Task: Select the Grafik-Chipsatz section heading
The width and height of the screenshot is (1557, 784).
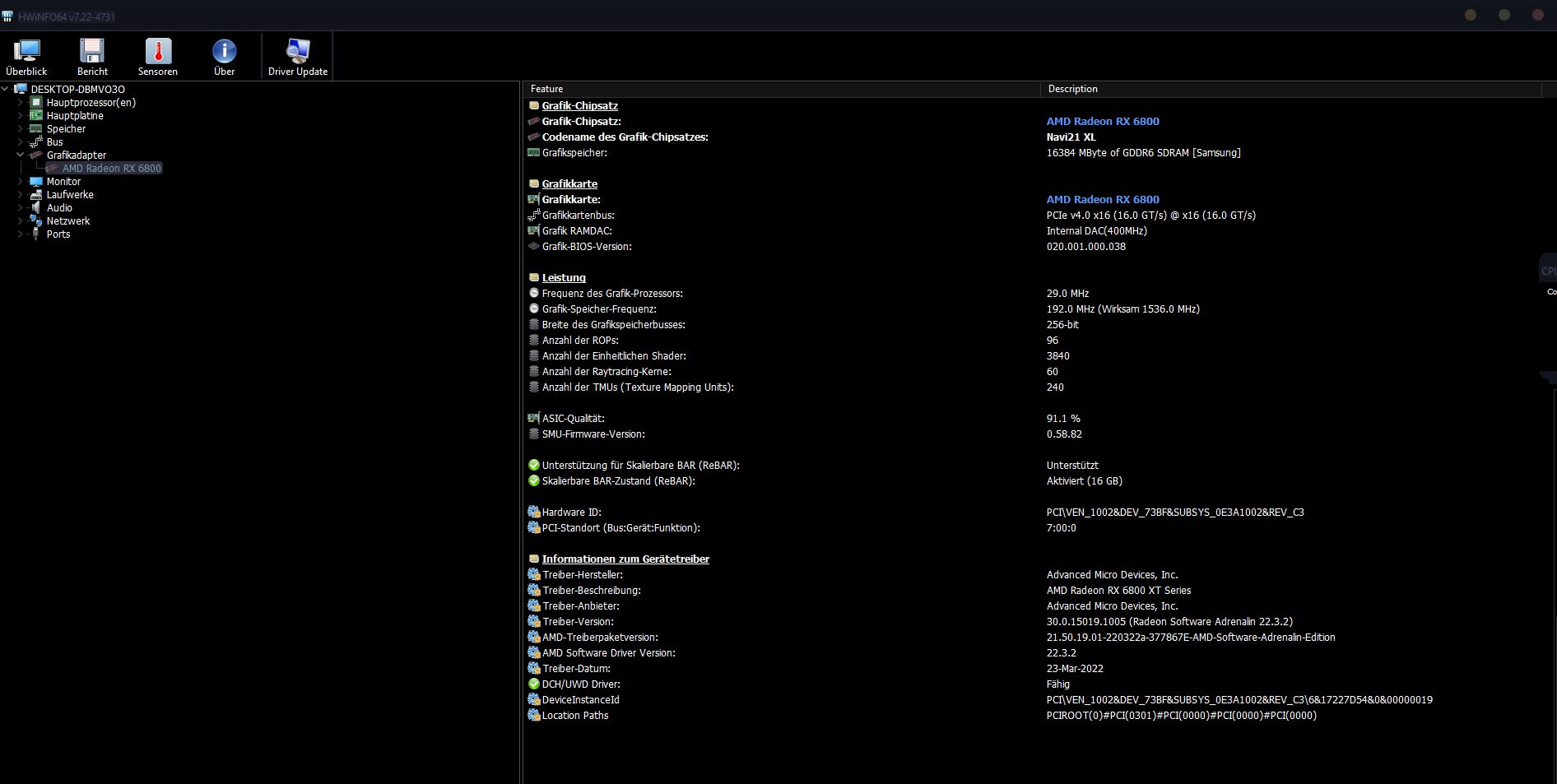Action: 580,106
